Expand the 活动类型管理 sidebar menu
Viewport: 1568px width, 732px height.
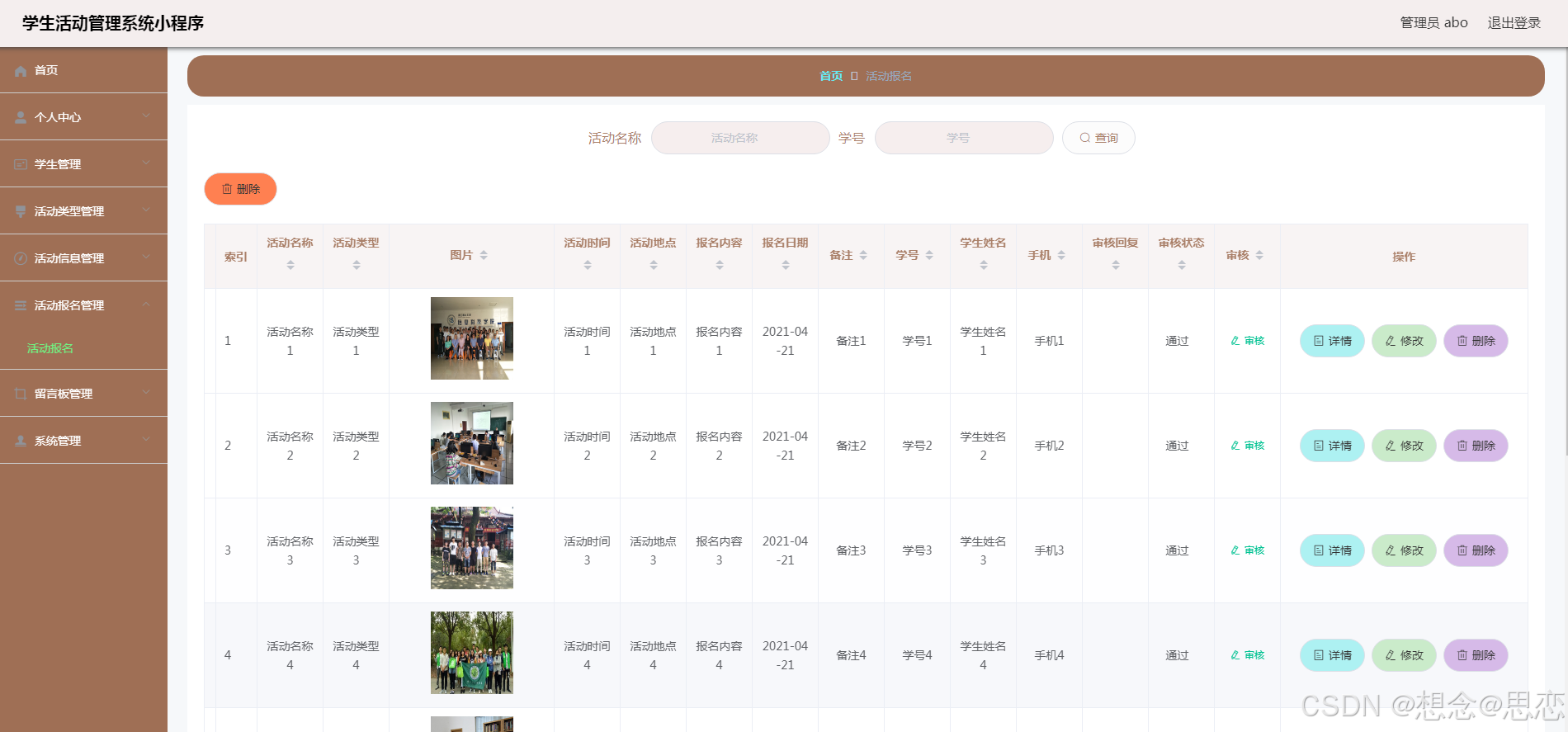[83, 211]
